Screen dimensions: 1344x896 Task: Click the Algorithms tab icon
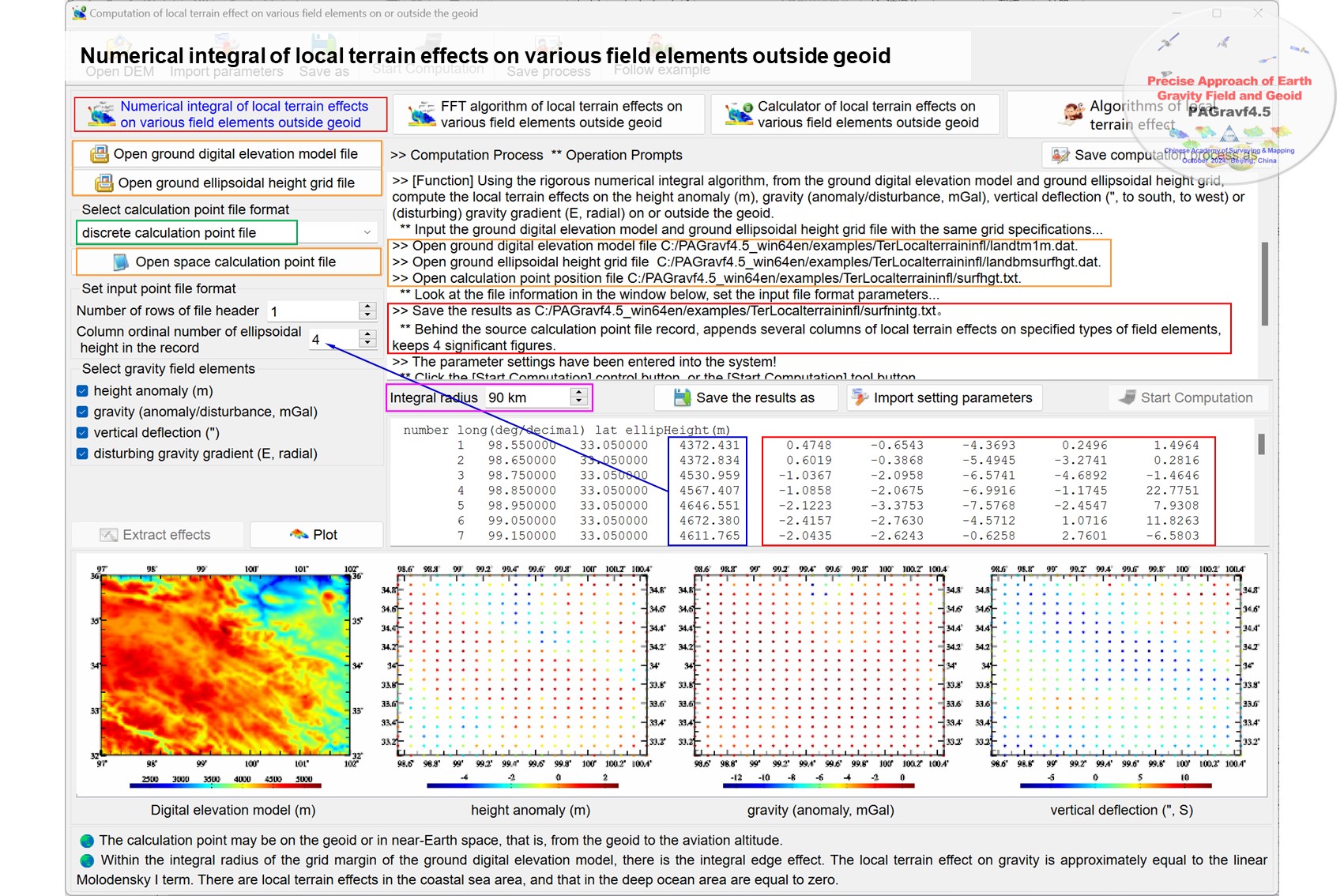point(1072,115)
